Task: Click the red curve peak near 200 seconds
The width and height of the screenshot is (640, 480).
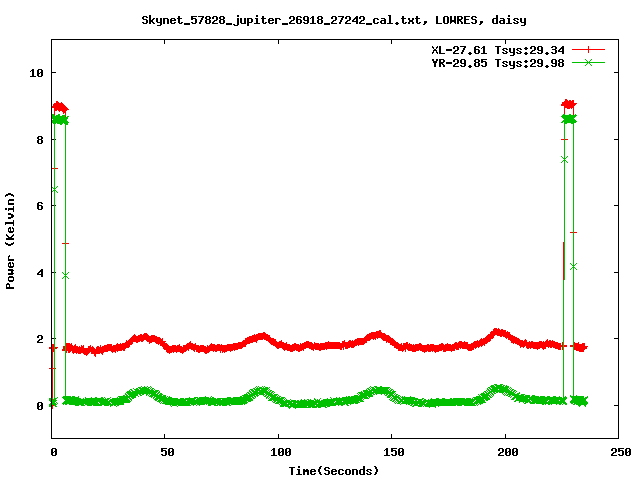Action: pos(497,333)
